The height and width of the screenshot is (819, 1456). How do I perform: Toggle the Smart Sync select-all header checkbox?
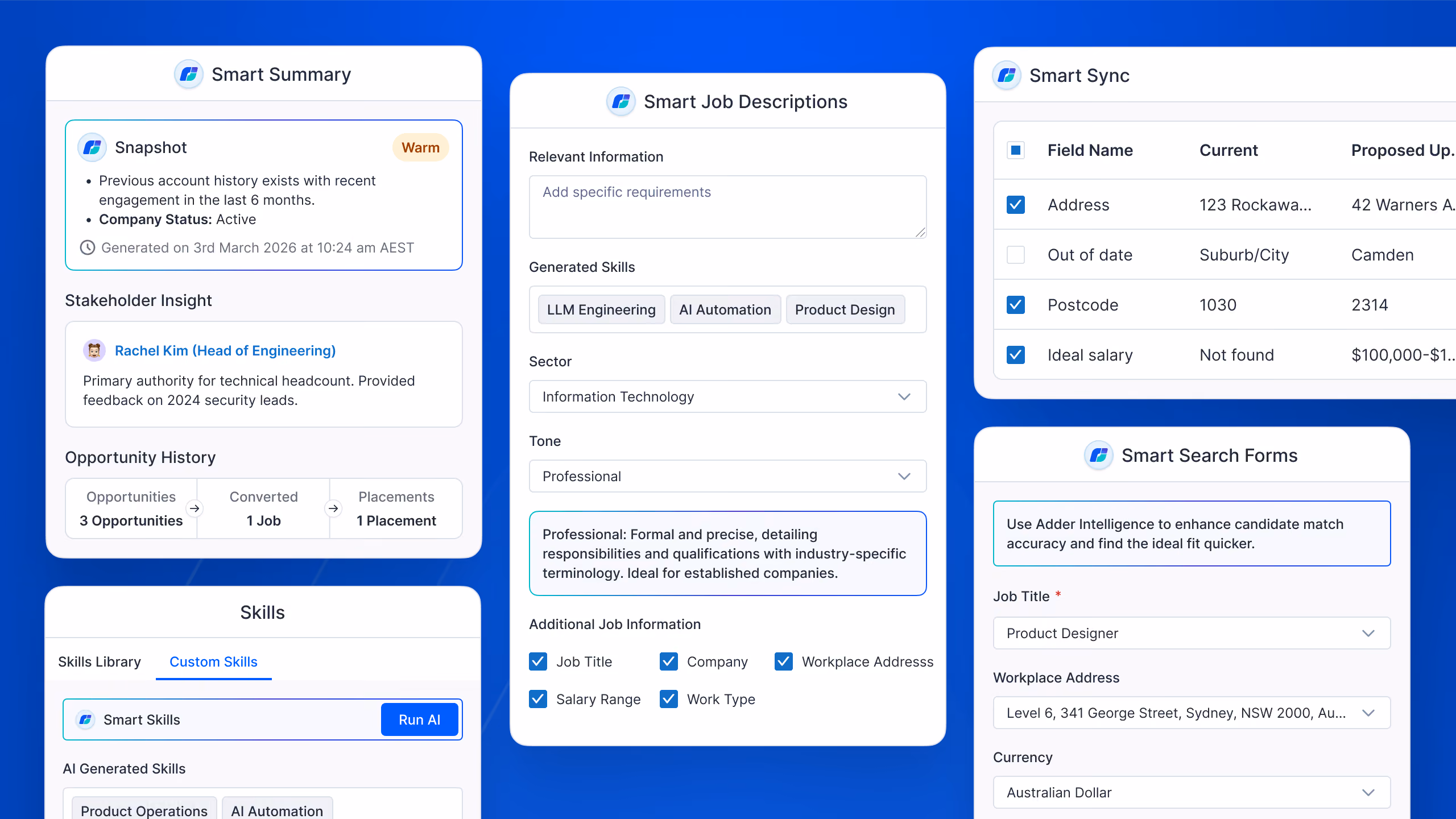click(x=1016, y=151)
